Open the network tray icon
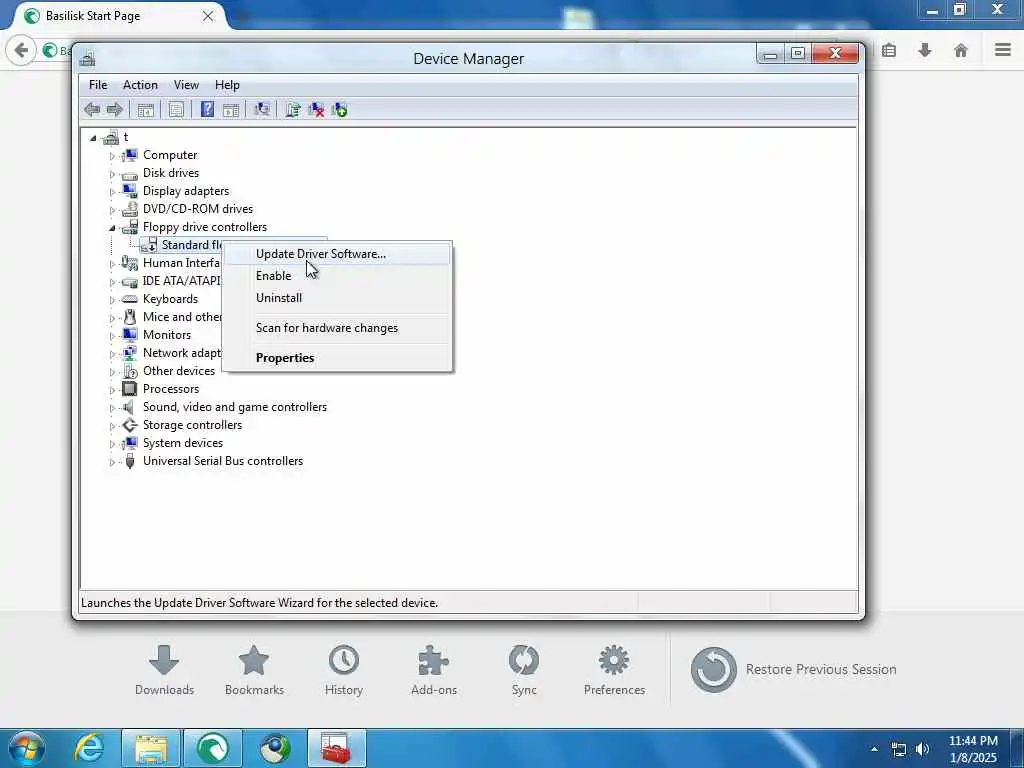Viewport: 1024px width, 768px height. pos(899,750)
